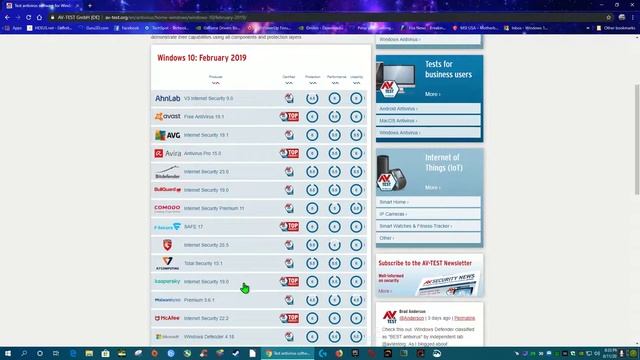Image resolution: width=640 pixels, height=360 pixels.
Task: Click the BullGuard logo in the table
Action: point(167,190)
